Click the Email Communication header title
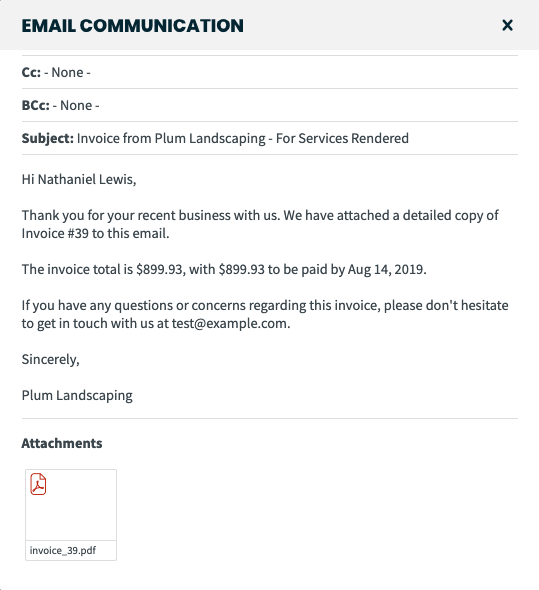The image size is (539, 590). pyautogui.click(x=132, y=26)
